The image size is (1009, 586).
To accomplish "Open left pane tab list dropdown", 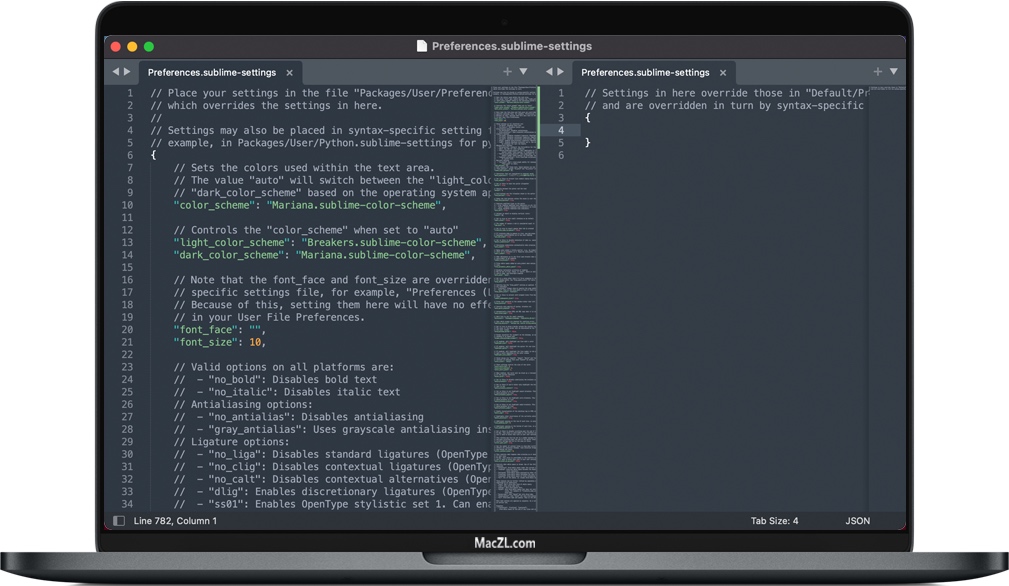I will [x=523, y=72].
